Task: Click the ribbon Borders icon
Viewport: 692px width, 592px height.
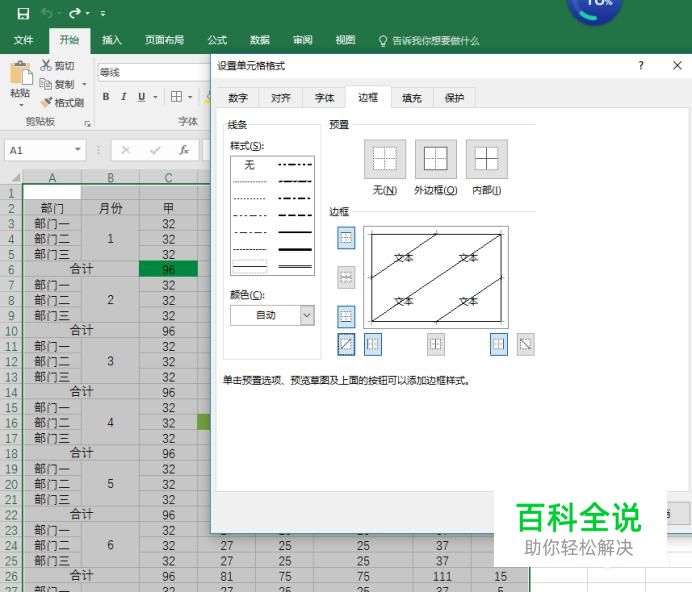Action: (x=177, y=97)
